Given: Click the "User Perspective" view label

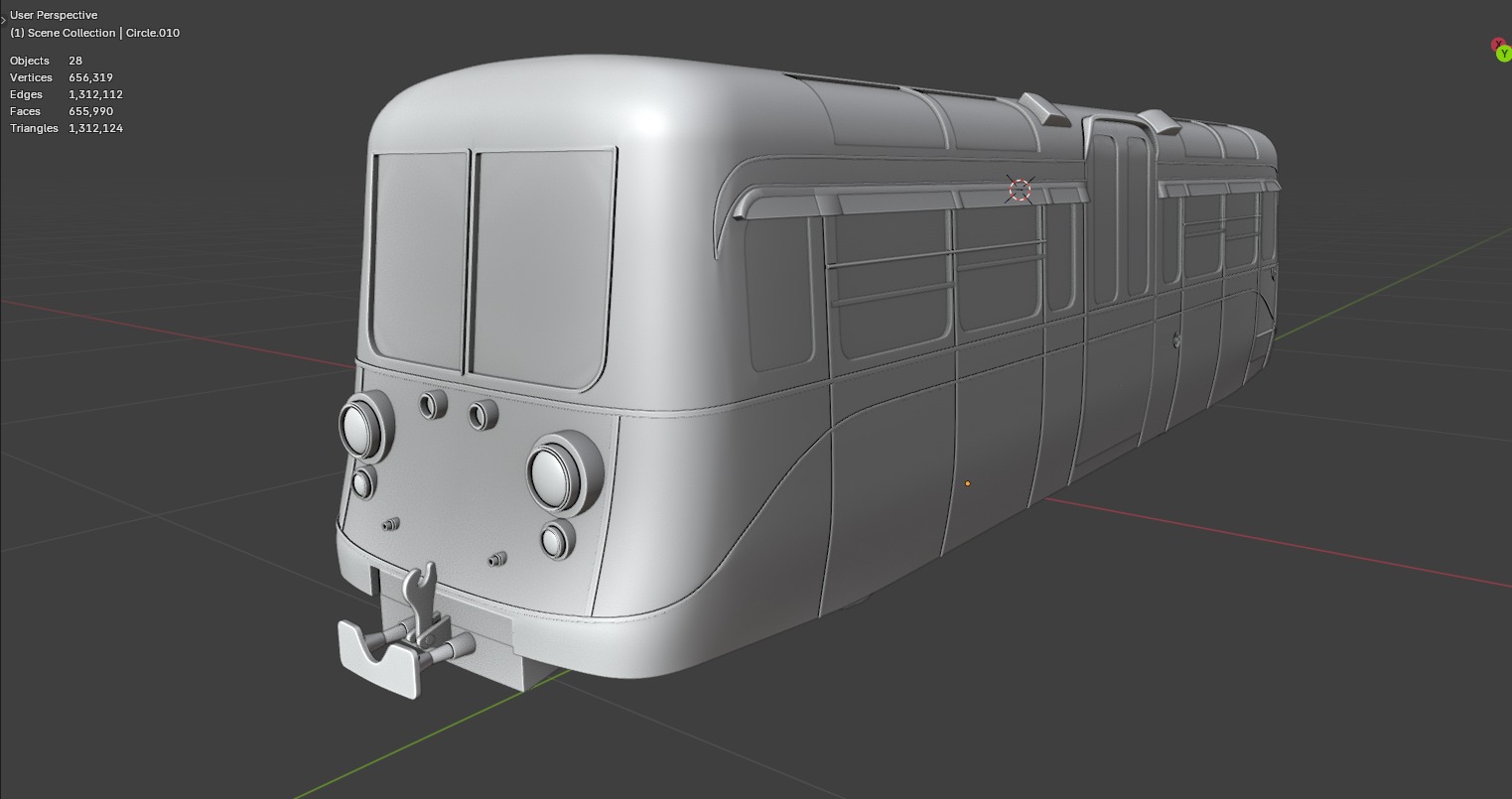Looking at the screenshot, I should point(54,15).
